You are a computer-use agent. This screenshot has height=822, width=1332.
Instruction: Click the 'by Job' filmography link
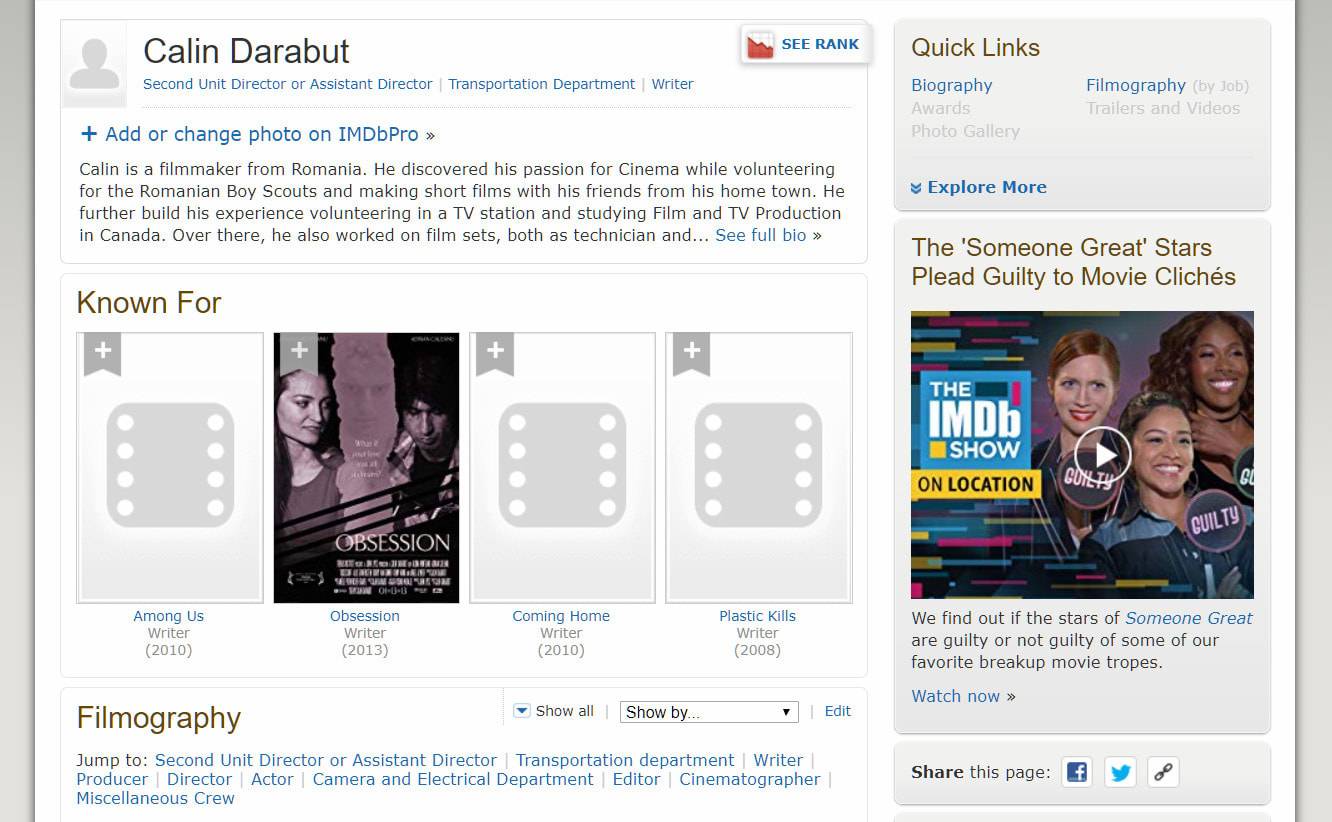pyautogui.click(x=1221, y=86)
